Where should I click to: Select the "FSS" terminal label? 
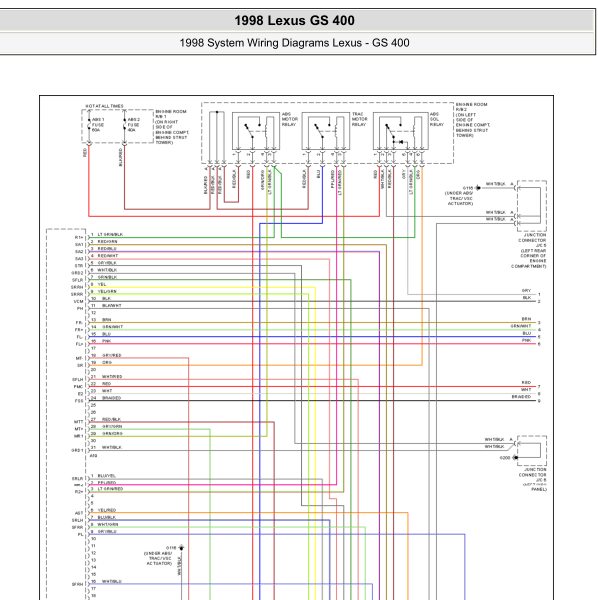coord(79,401)
